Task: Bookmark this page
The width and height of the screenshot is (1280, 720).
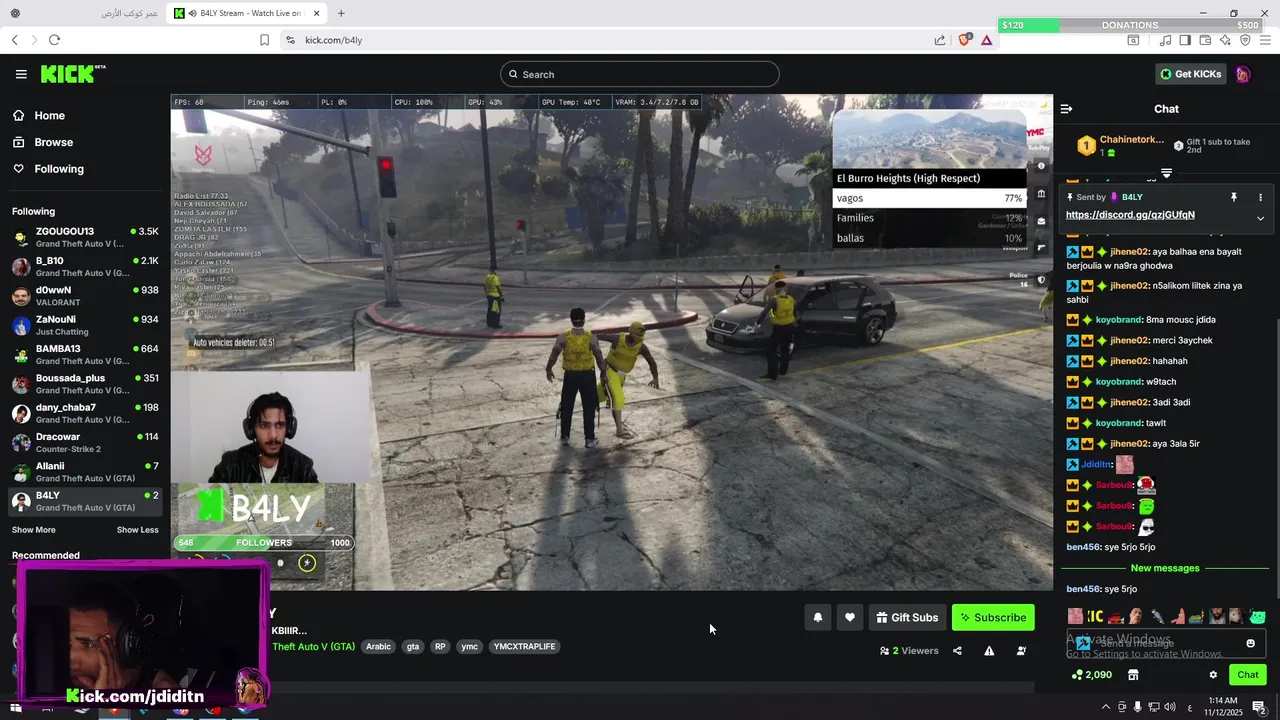Action: click(x=264, y=40)
